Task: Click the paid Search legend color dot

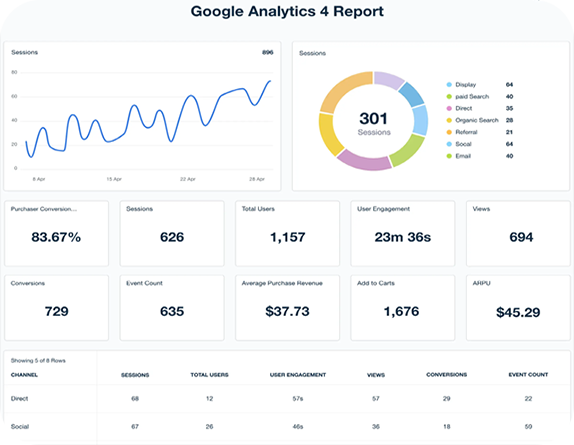Action: coord(449,97)
